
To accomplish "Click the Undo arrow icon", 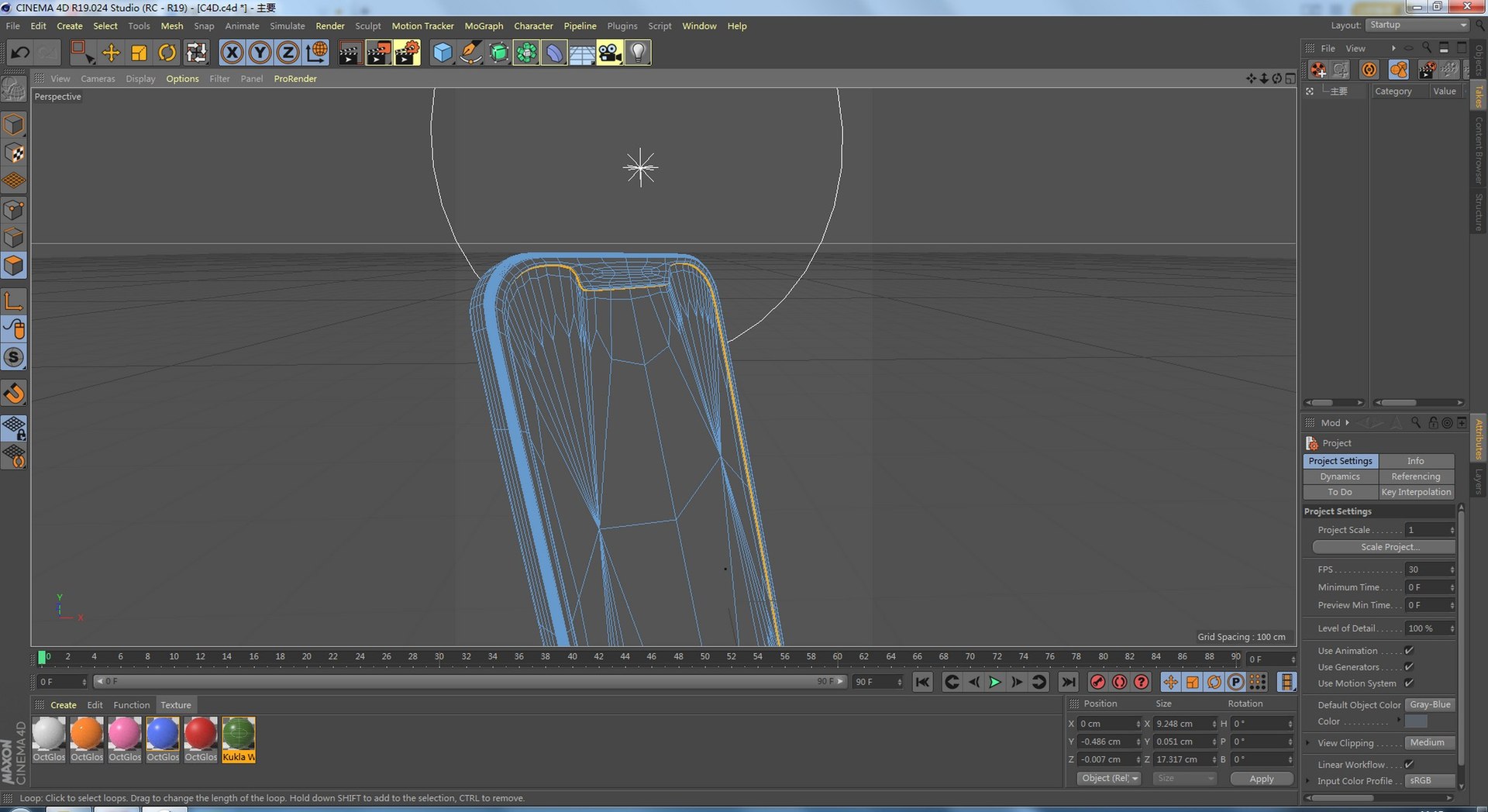I will pyautogui.click(x=20, y=53).
